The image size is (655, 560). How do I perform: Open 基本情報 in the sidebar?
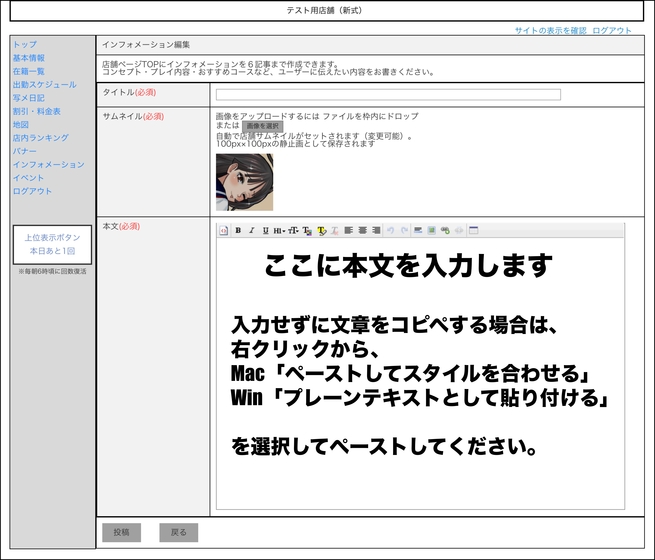pyautogui.click(x=28, y=58)
